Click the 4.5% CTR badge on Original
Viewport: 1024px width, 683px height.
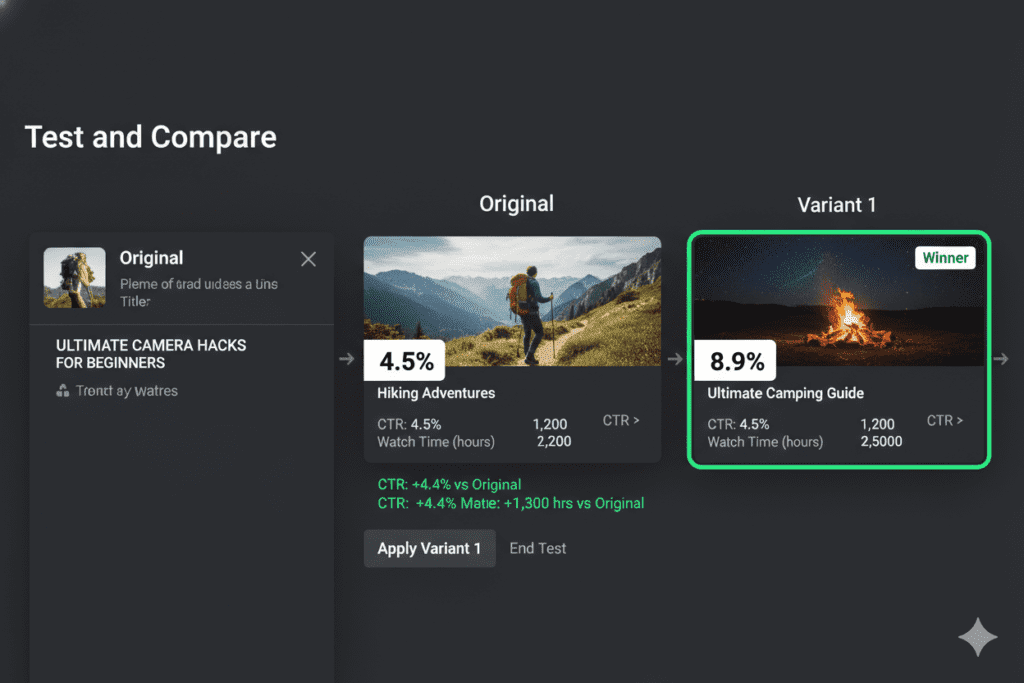405,360
